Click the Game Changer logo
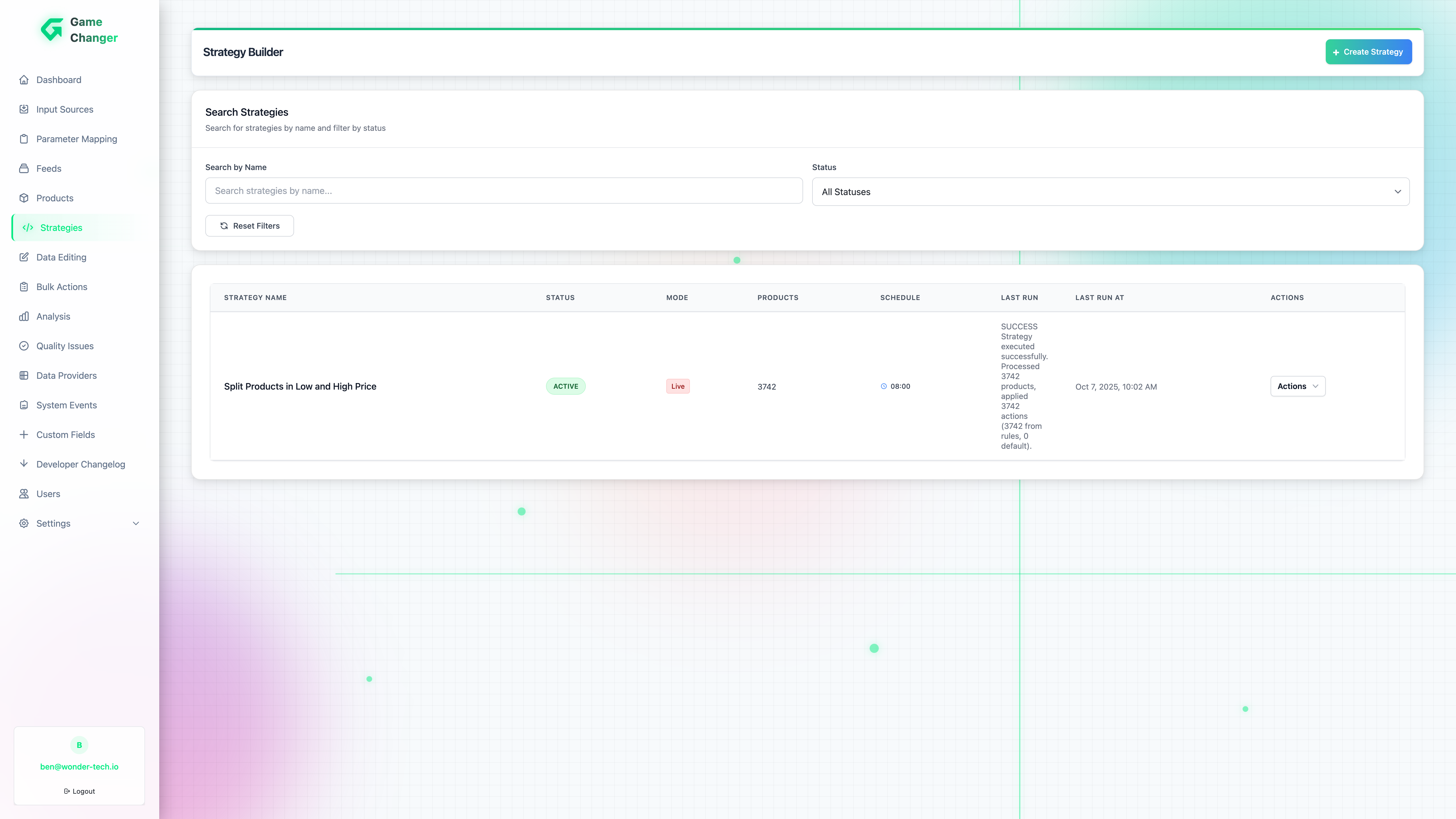Screen dimensions: 1456x819 coord(52,30)
